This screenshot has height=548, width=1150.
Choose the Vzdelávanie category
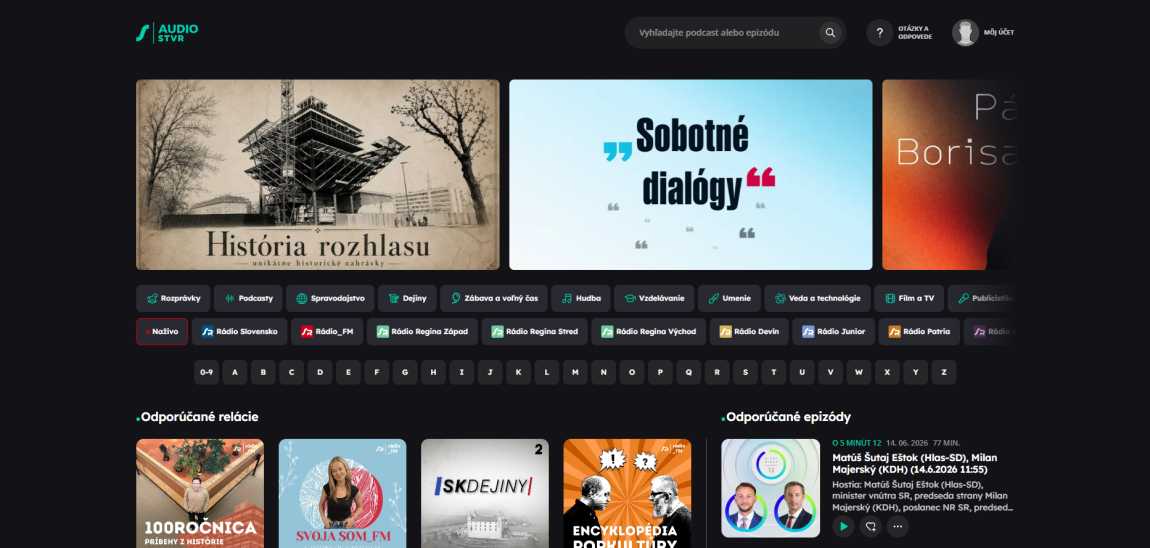(x=654, y=299)
